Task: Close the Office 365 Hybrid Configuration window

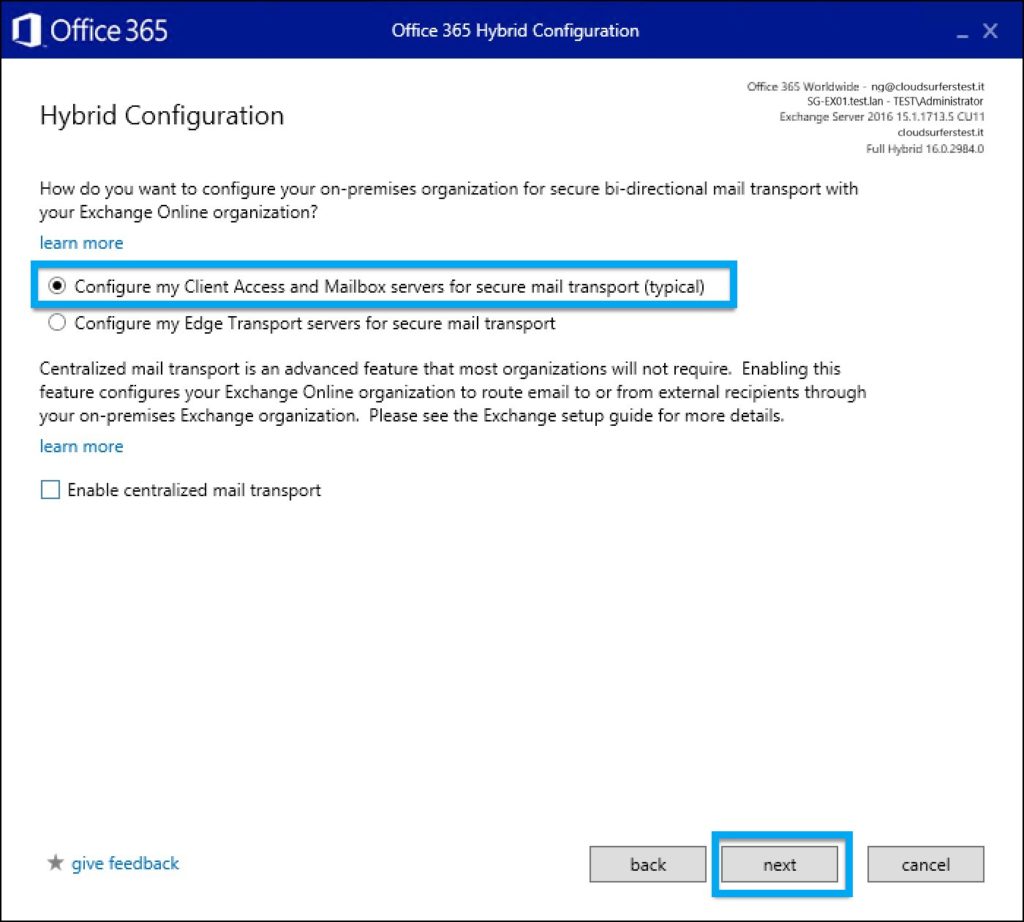Action: point(990,31)
